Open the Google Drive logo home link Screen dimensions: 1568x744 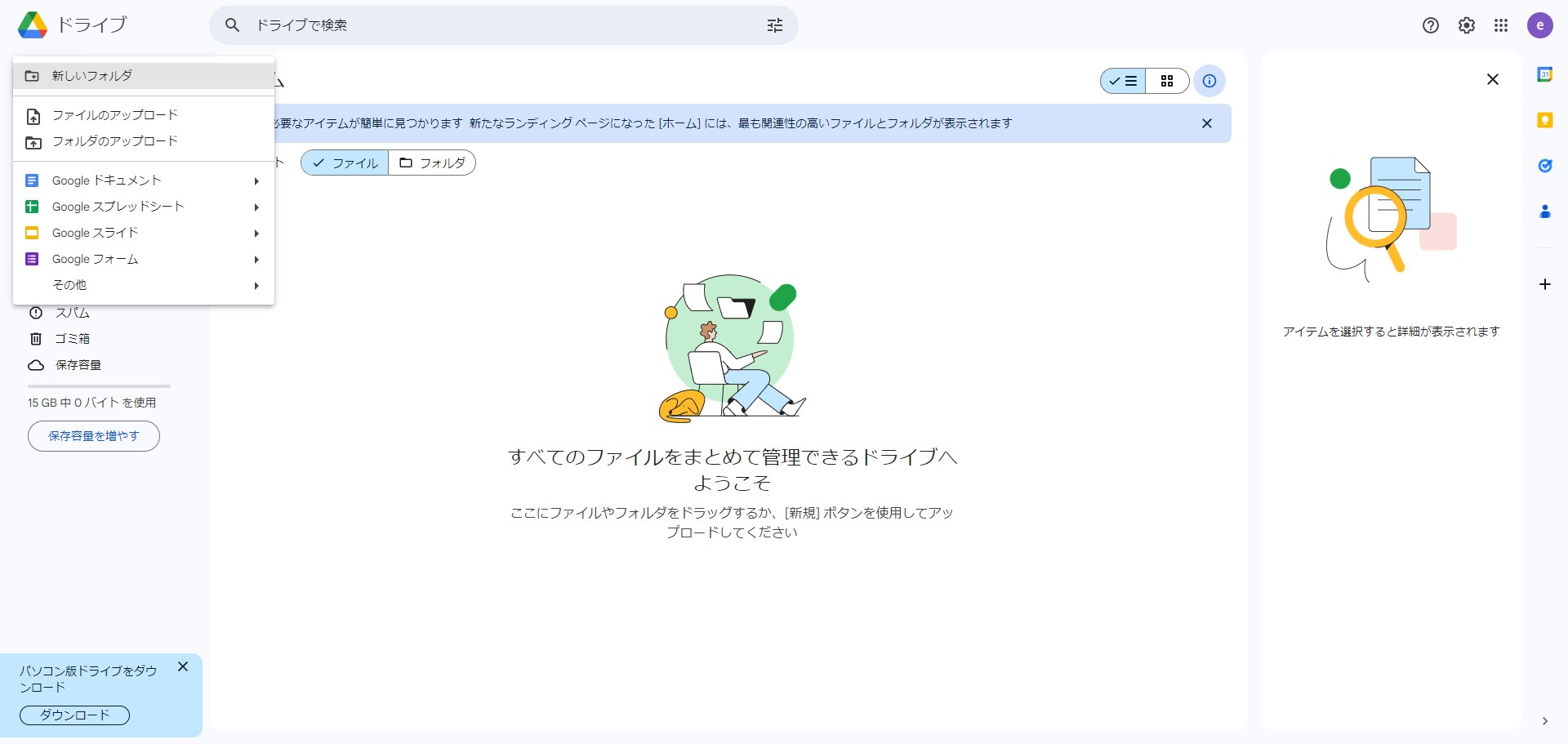[72, 25]
